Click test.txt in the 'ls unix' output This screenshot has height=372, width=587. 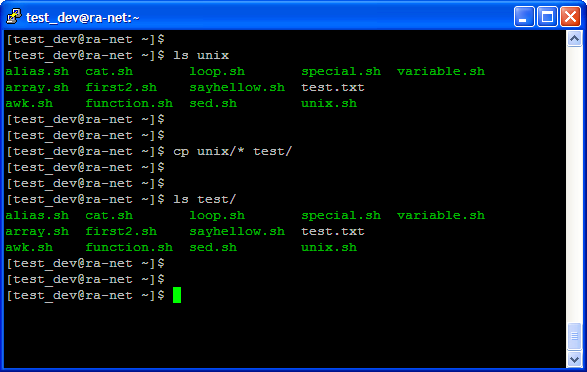click(x=333, y=88)
